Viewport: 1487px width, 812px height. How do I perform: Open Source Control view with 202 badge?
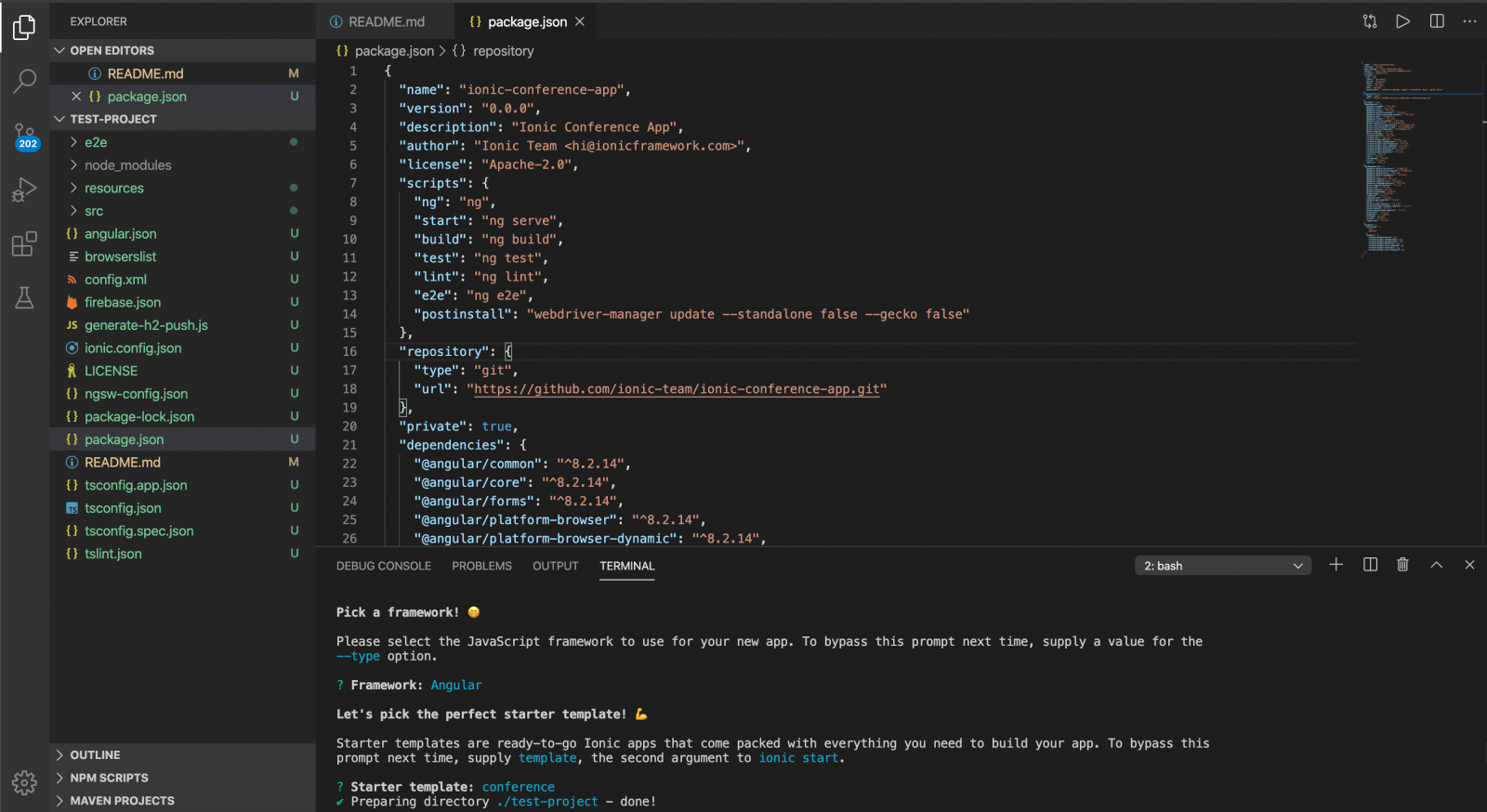pos(24,137)
